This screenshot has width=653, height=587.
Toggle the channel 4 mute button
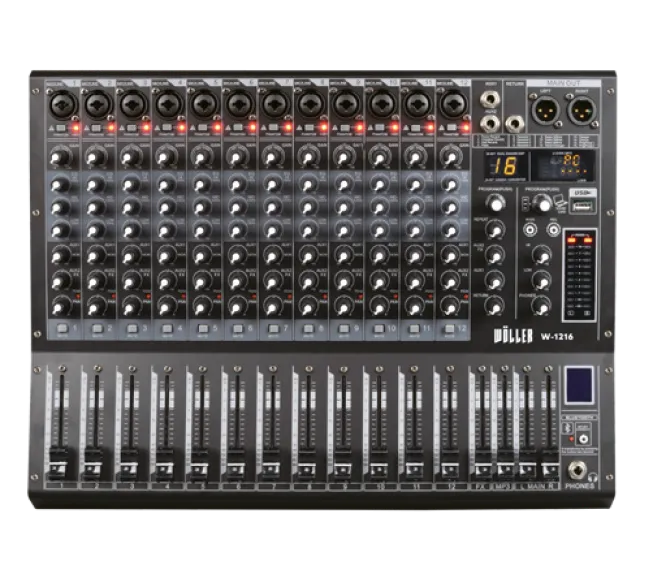pos(167,328)
